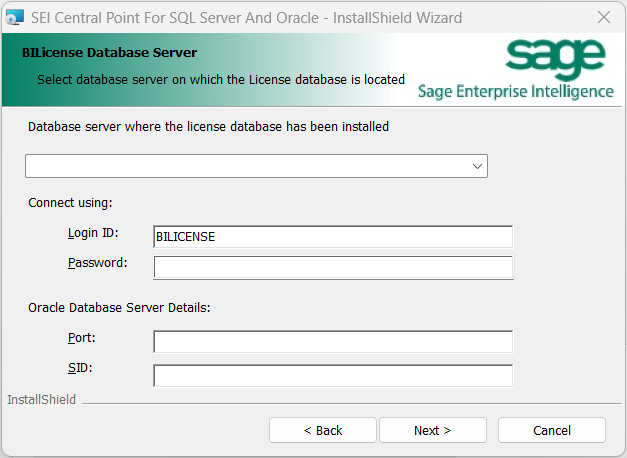Proceed with the Next button
This screenshot has height=458, width=627.
(433, 430)
